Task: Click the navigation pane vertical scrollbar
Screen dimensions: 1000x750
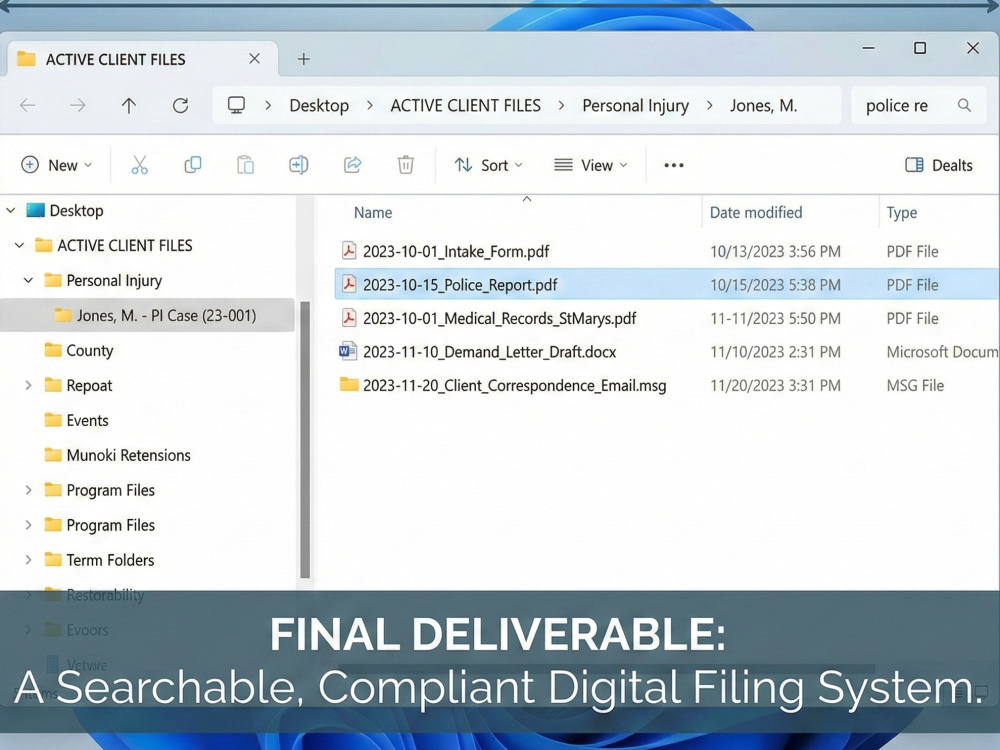Action: coord(305,439)
